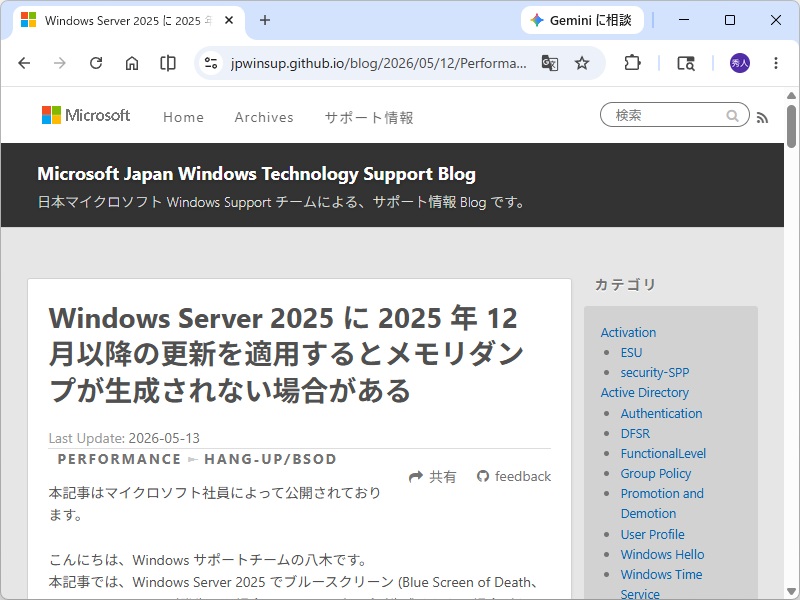Viewport: 800px width, 600px height.
Task: Click the address bar URL
Action: 379,63
